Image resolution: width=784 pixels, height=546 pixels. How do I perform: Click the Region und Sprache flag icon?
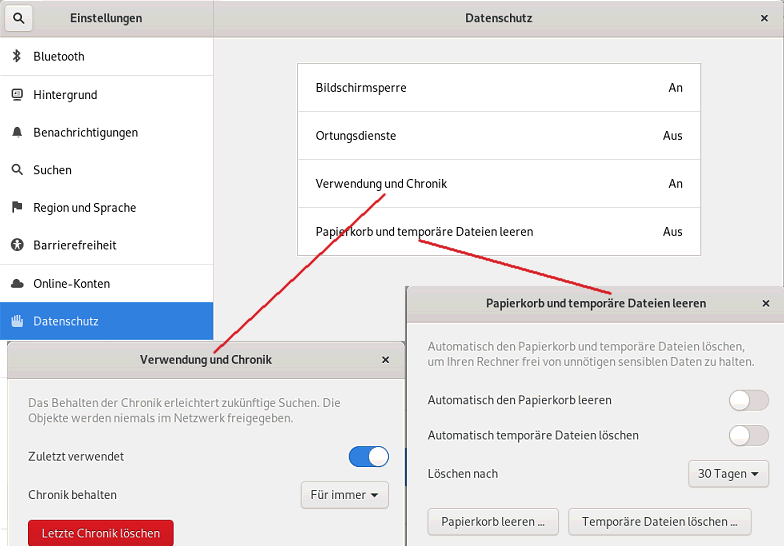[x=17, y=208]
